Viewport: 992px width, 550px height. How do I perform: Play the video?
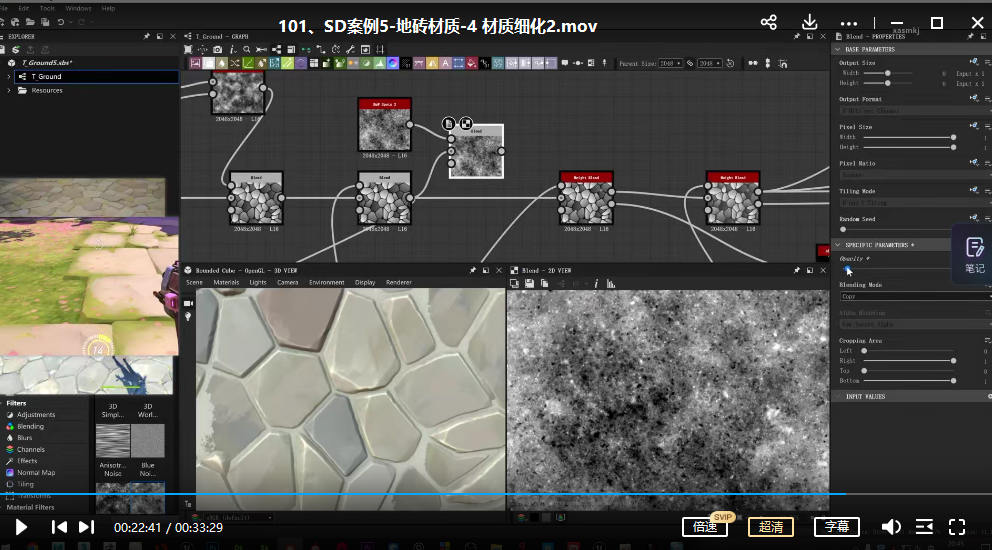pos(21,527)
